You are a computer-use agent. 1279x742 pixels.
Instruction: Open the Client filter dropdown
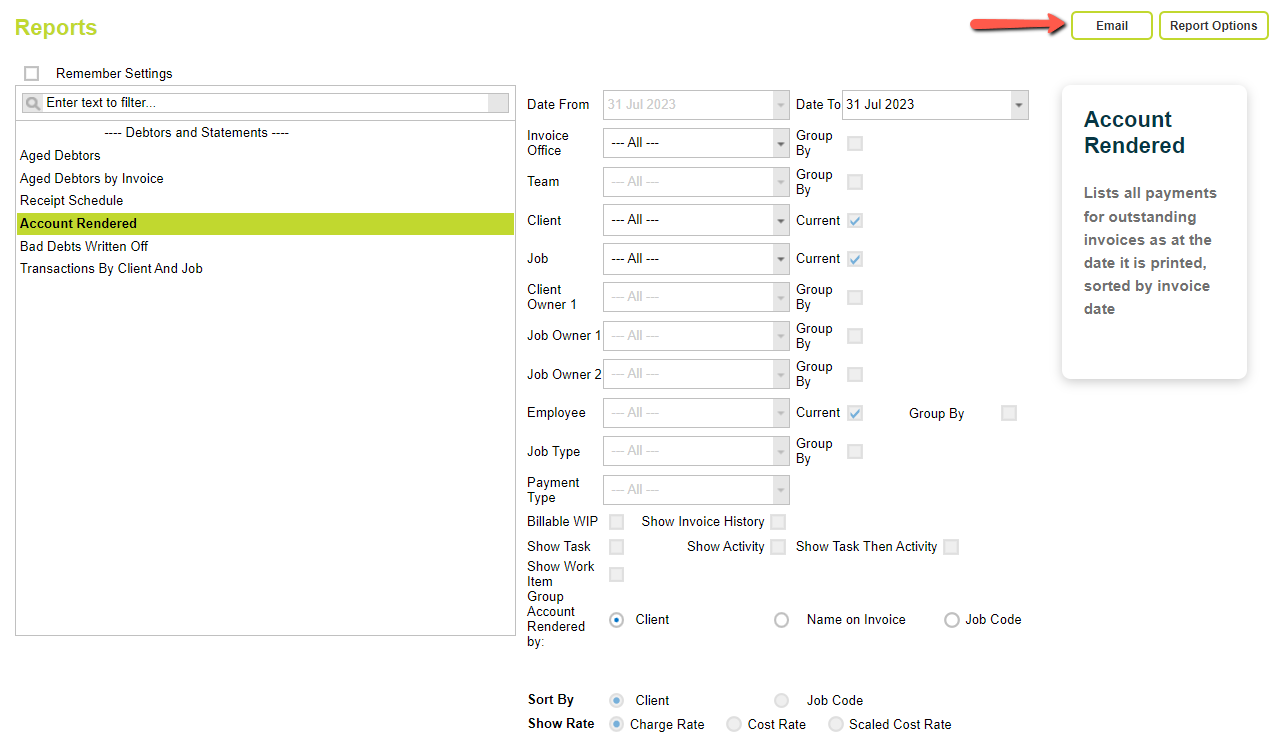coord(781,220)
